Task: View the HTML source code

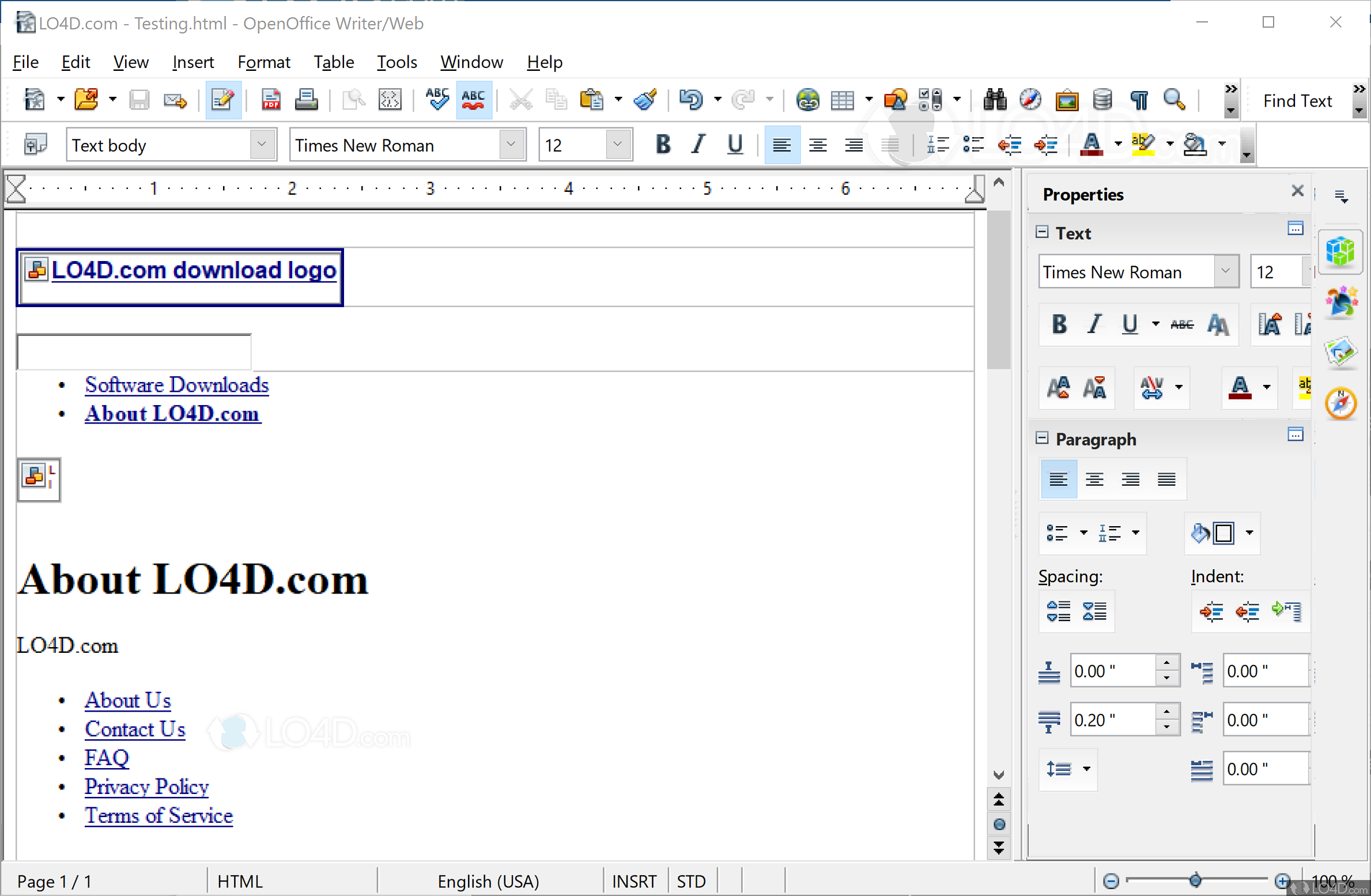Action: pos(390,99)
